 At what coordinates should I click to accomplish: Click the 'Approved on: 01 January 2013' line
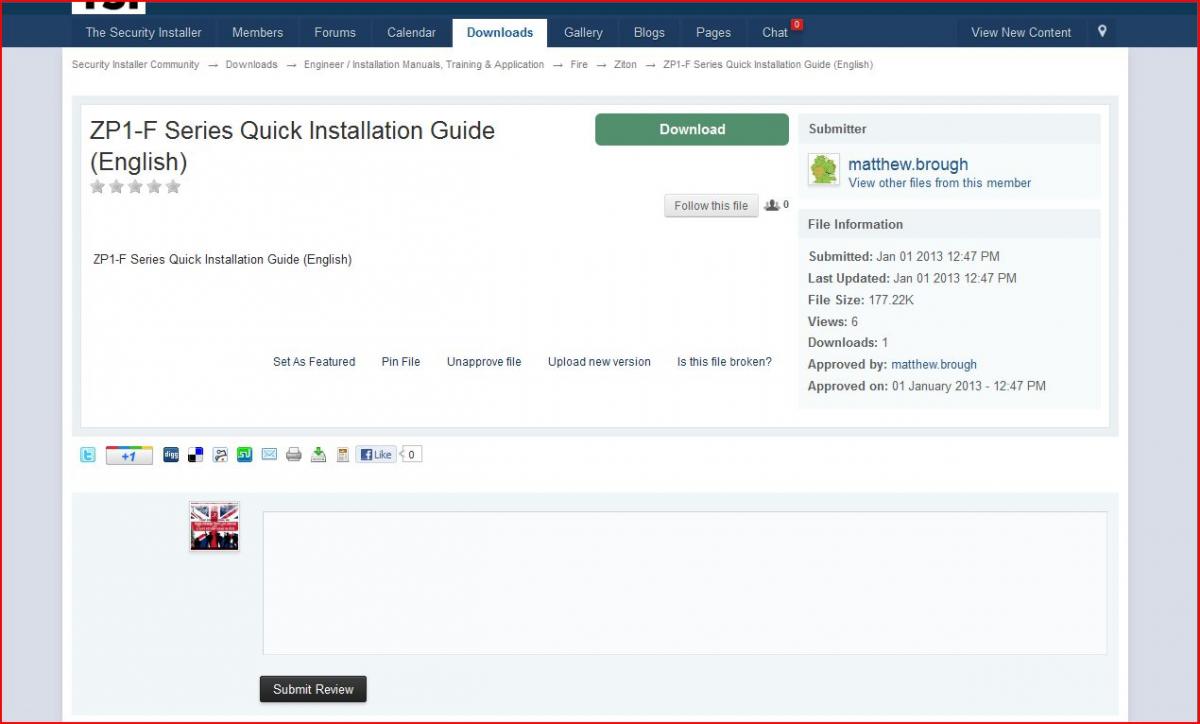927,386
